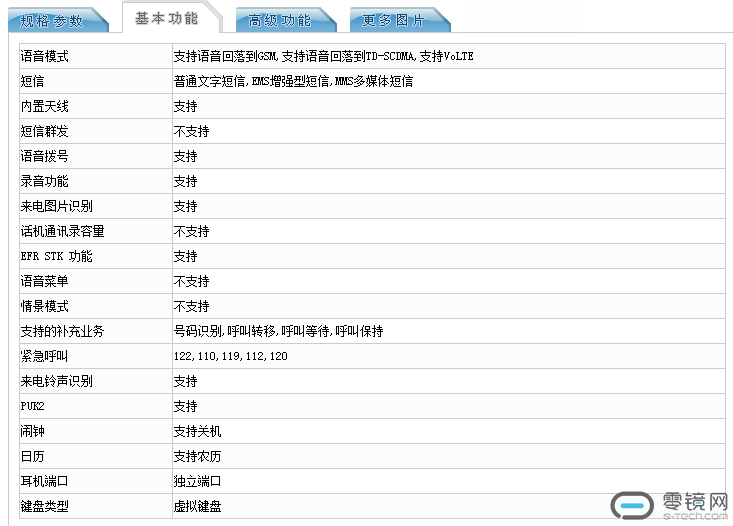Viewport: 733px width, 526px height.
Task: Click the 内置天线 row label
Action: (x=45, y=106)
